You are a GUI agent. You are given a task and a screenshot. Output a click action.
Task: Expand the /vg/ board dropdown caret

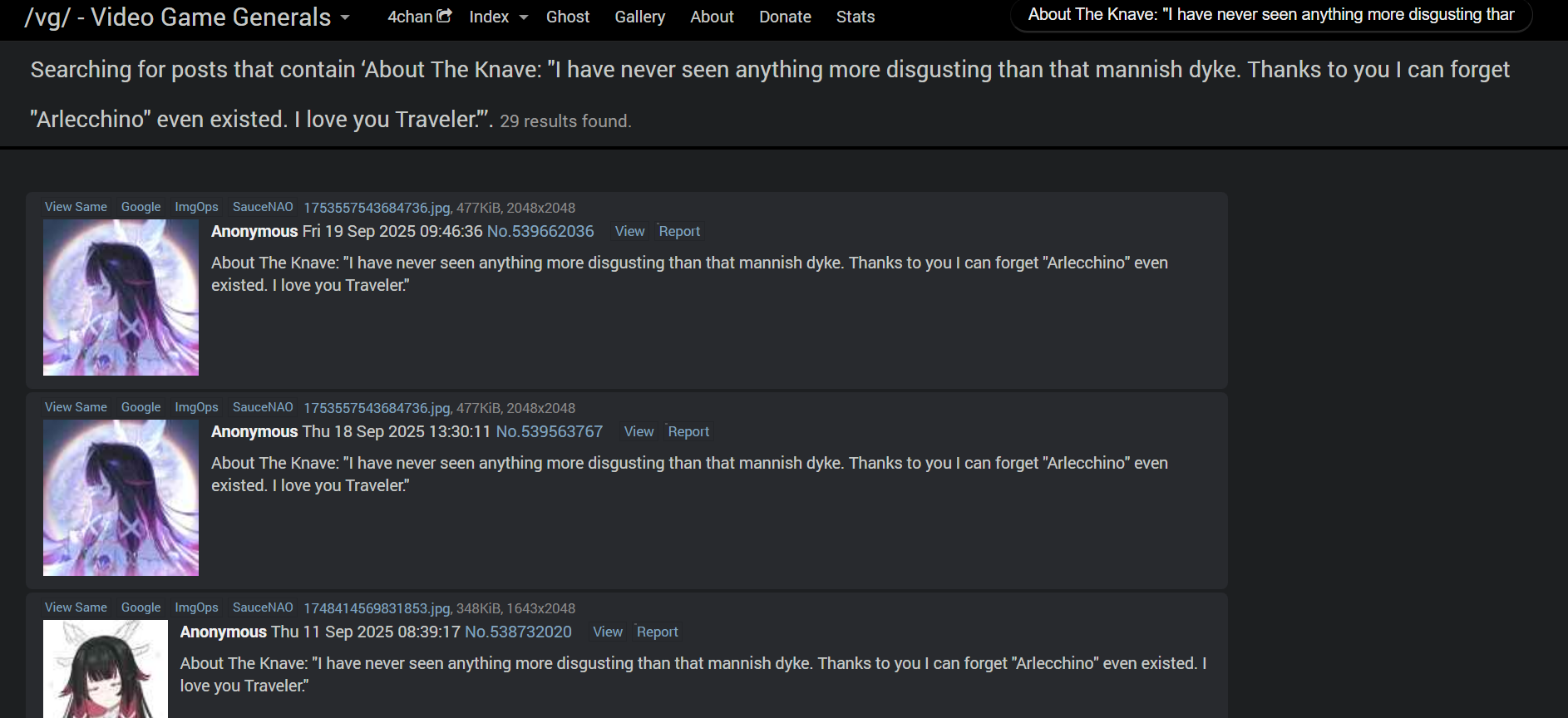345,17
